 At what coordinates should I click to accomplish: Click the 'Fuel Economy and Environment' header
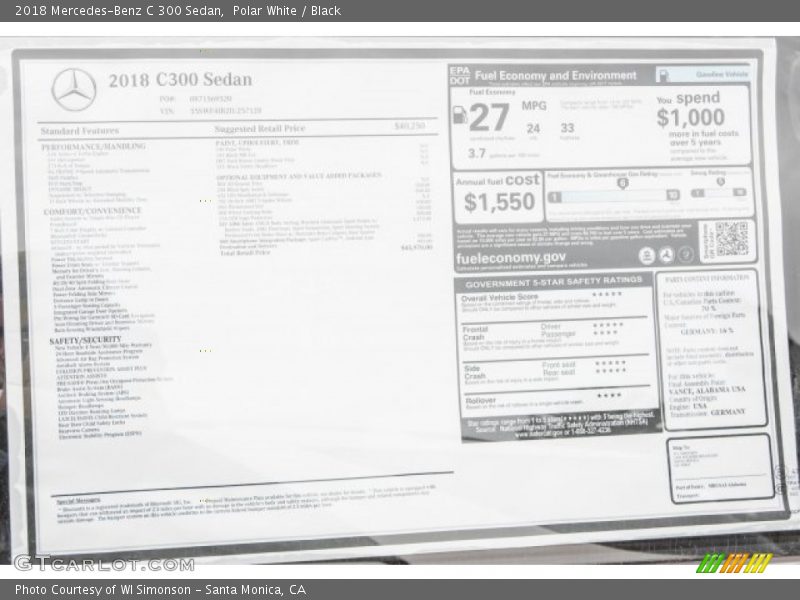pyautogui.click(x=556, y=76)
